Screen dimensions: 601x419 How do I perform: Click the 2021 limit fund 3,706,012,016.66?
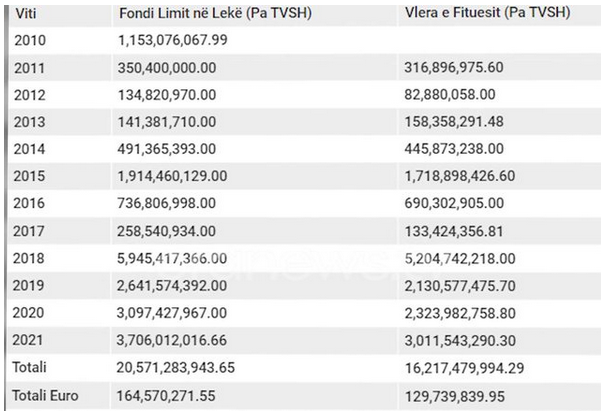(x=175, y=340)
